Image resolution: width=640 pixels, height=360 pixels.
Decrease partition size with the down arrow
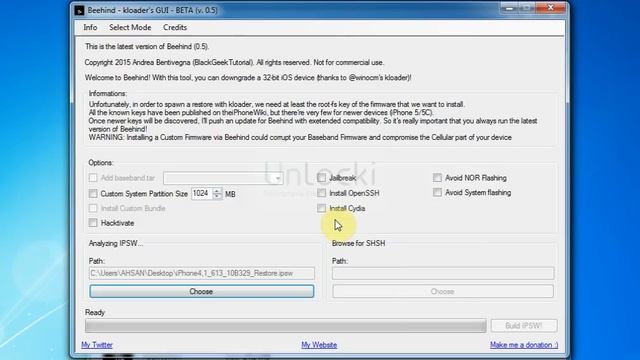(x=217, y=196)
